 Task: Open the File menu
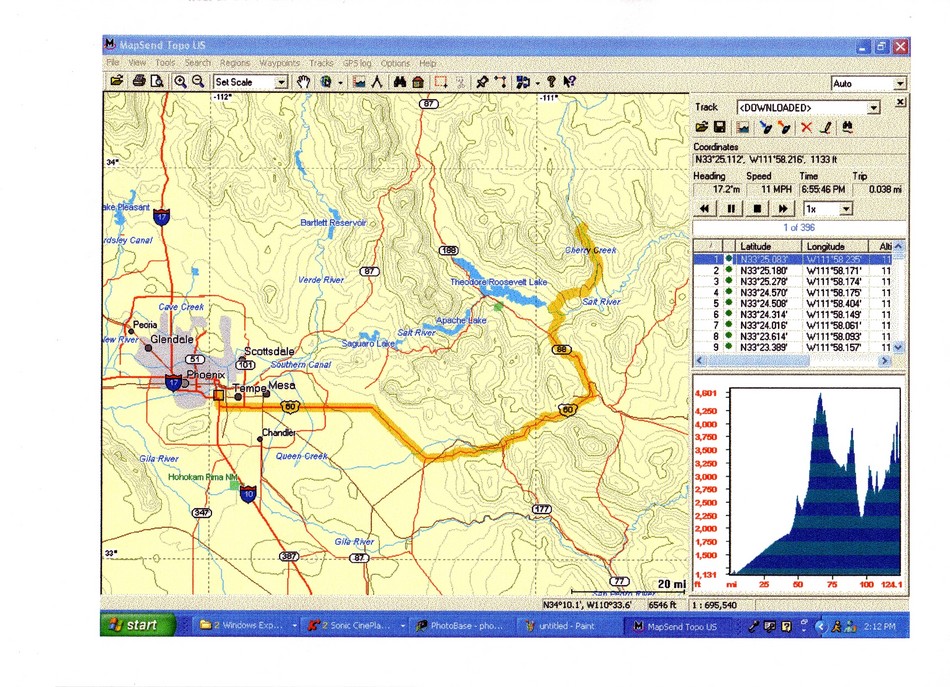[113, 62]
